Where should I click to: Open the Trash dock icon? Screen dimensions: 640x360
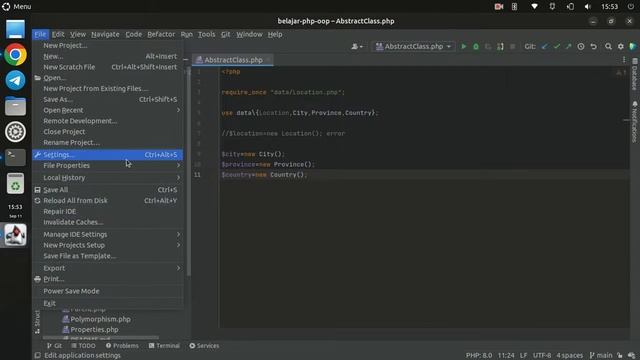(15, 183)
